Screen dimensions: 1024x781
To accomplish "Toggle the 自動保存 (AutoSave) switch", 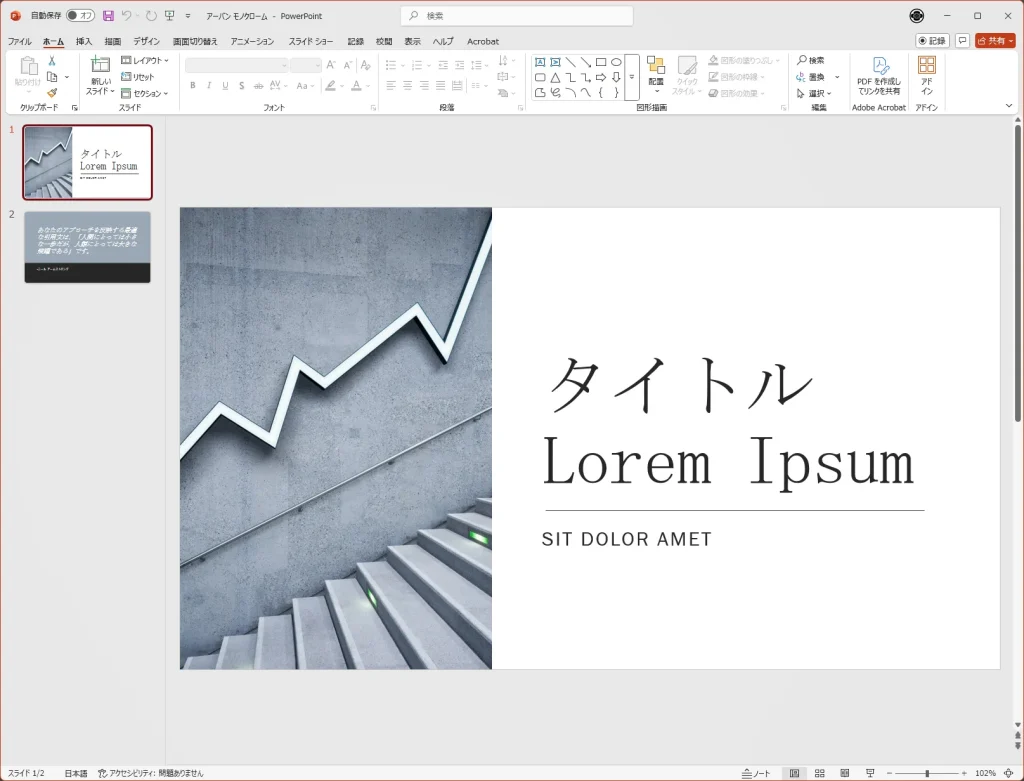I will coord(80,16).
